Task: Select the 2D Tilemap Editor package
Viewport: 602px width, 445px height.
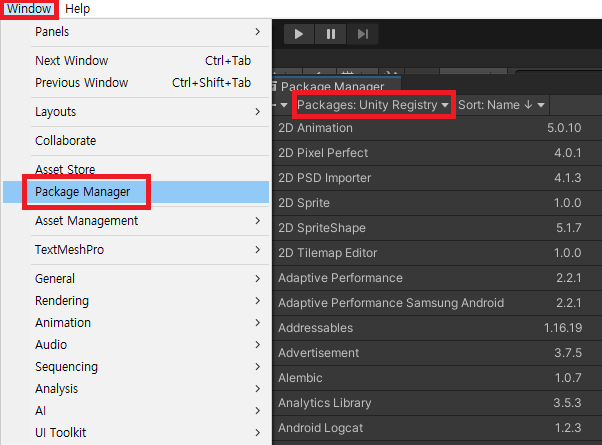Action: [x=437, y=253]
